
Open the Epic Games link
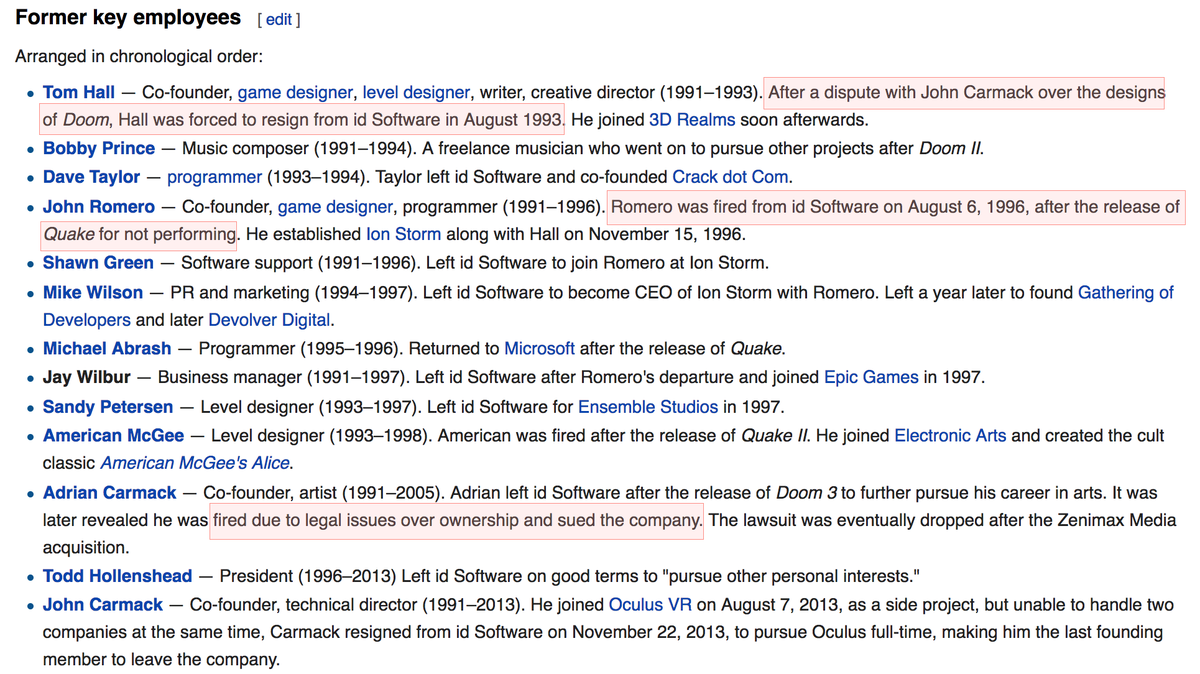[x=871, y=378]
